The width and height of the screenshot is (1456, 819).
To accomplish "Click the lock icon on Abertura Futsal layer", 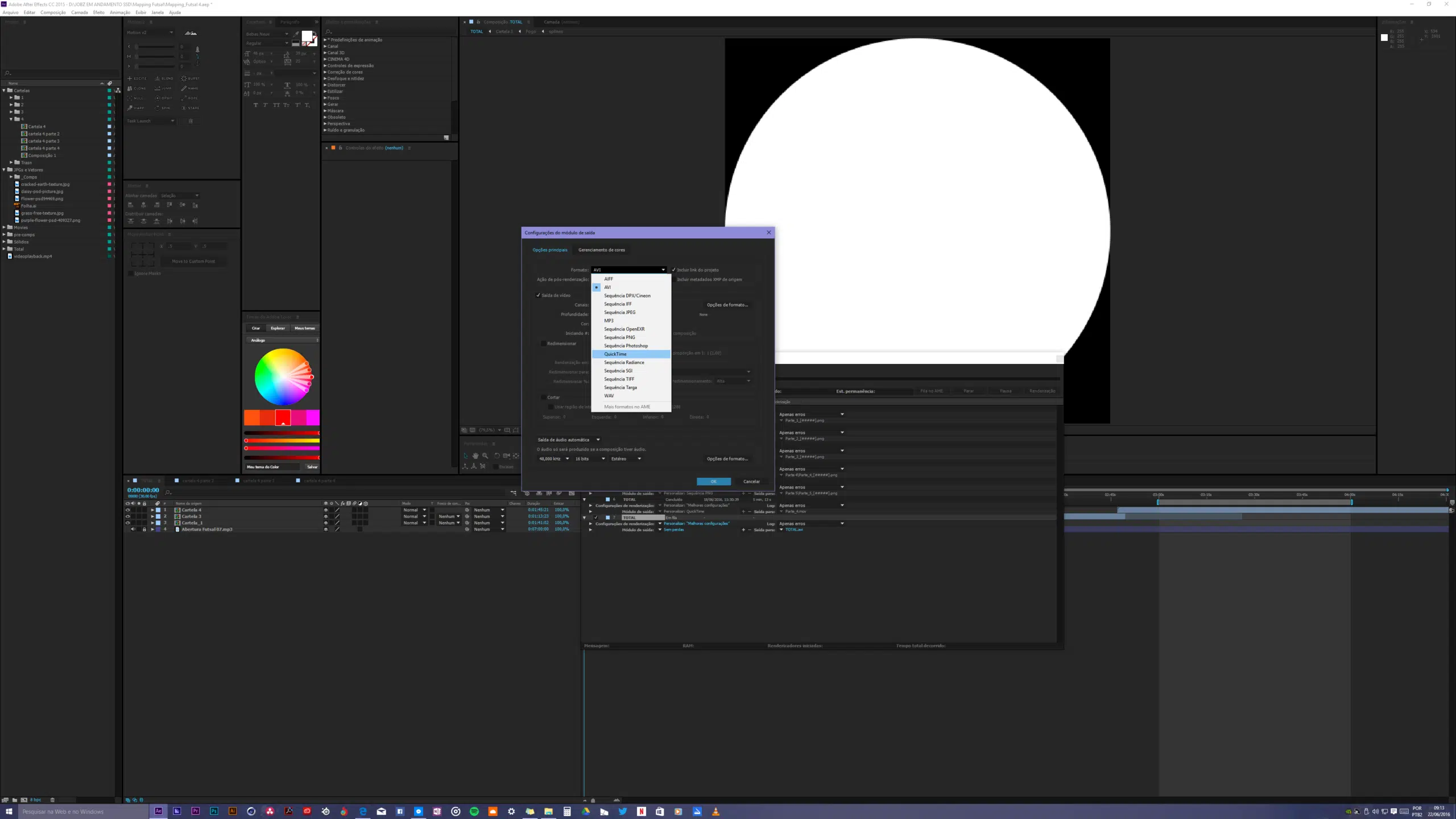I will click(x=144, y=530).
